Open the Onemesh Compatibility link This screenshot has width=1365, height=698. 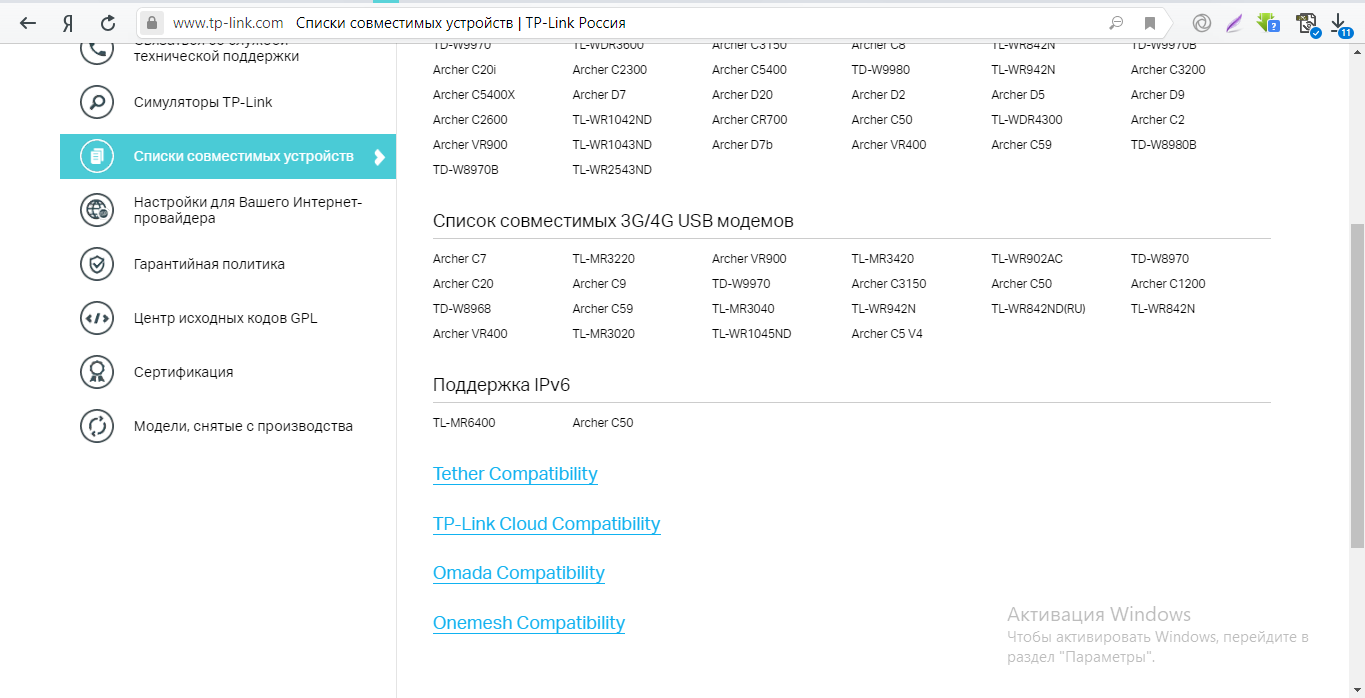528,623
